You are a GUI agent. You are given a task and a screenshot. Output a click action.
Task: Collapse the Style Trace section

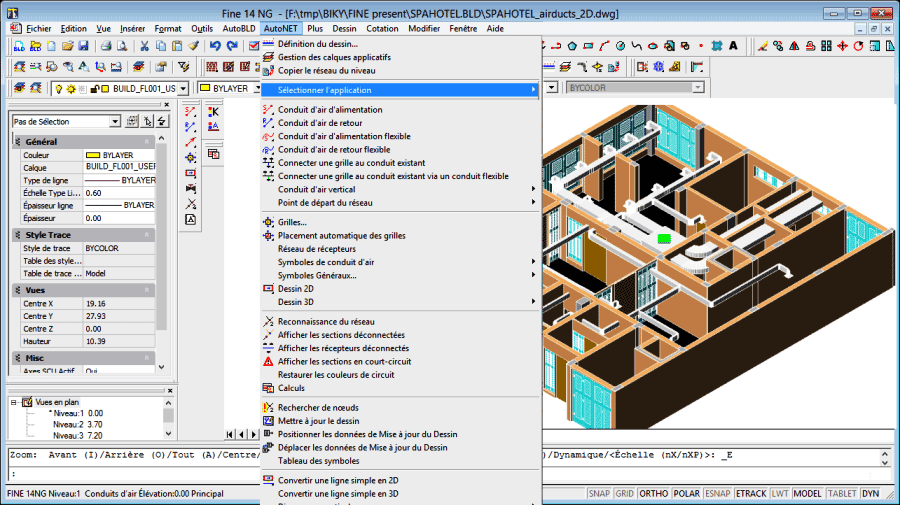146,235
